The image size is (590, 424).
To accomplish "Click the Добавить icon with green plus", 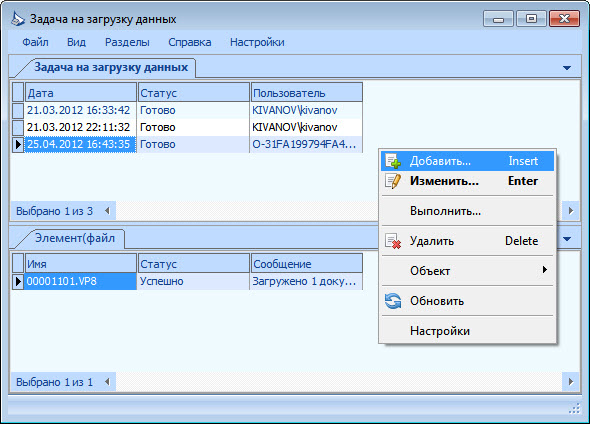I will pos(393,161).
